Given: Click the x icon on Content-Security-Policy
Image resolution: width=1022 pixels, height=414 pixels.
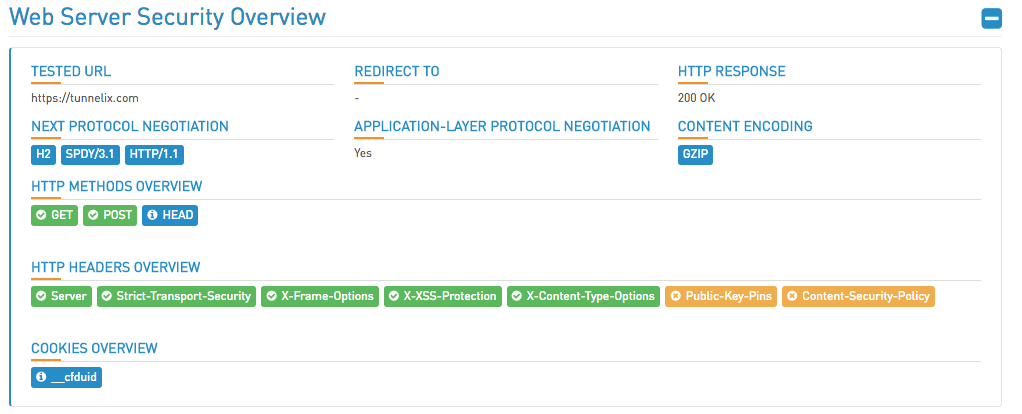Looking at the screenshot, I should click(793, 296).
